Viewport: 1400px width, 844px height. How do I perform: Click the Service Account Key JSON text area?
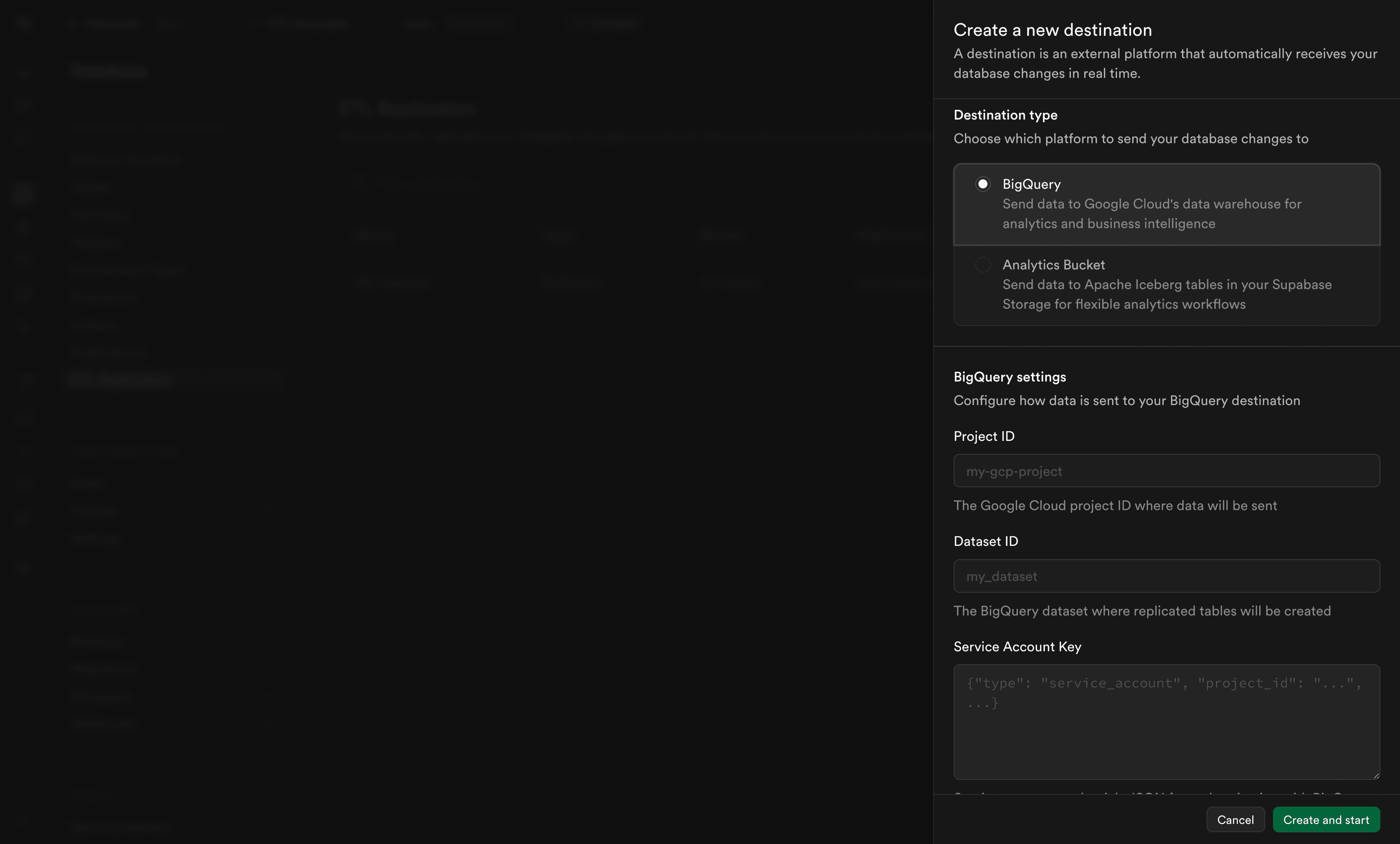point(1166,722)
